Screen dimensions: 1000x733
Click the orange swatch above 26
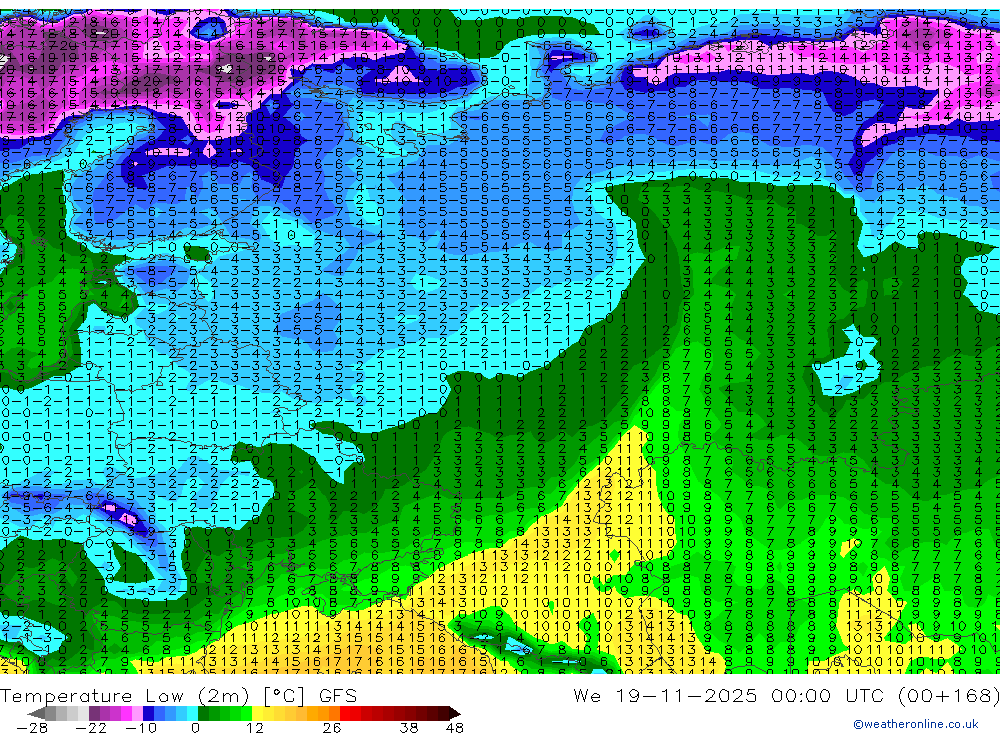click(x=334, y=713)
